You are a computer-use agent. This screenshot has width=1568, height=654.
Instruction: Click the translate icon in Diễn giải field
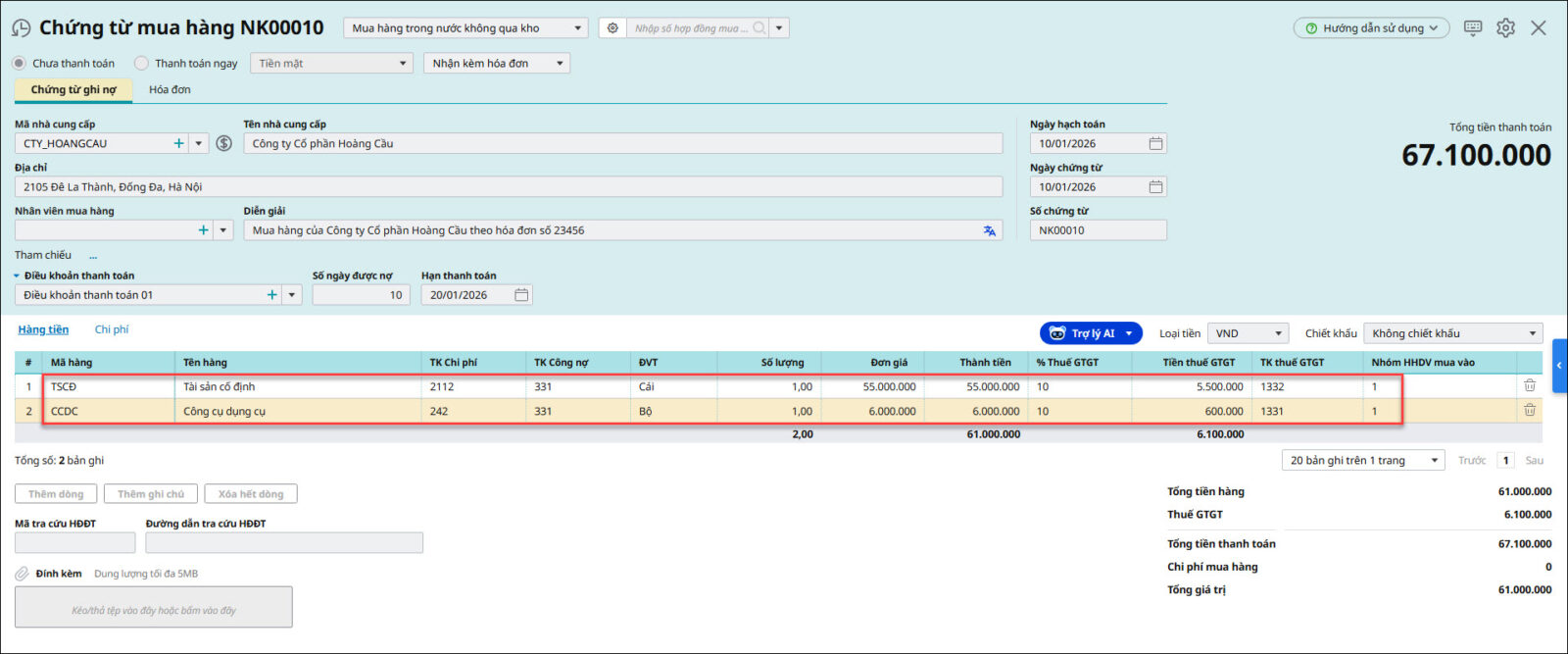coord(989,230)
